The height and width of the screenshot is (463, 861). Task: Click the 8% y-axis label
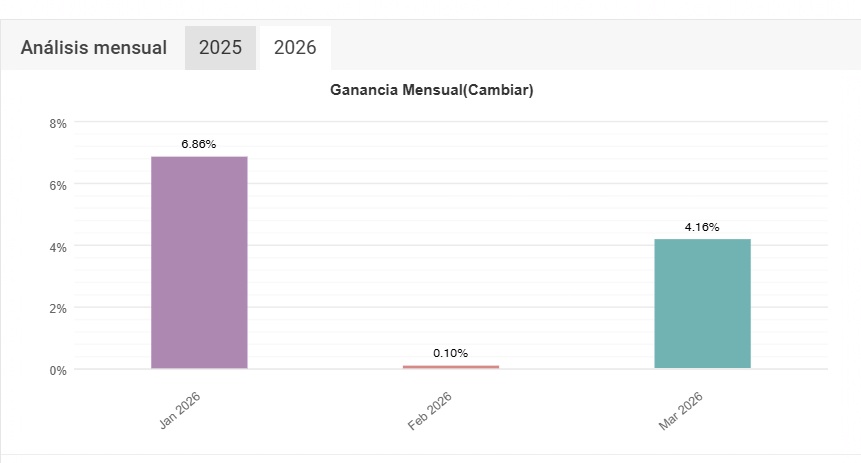(x=57, y=123)
